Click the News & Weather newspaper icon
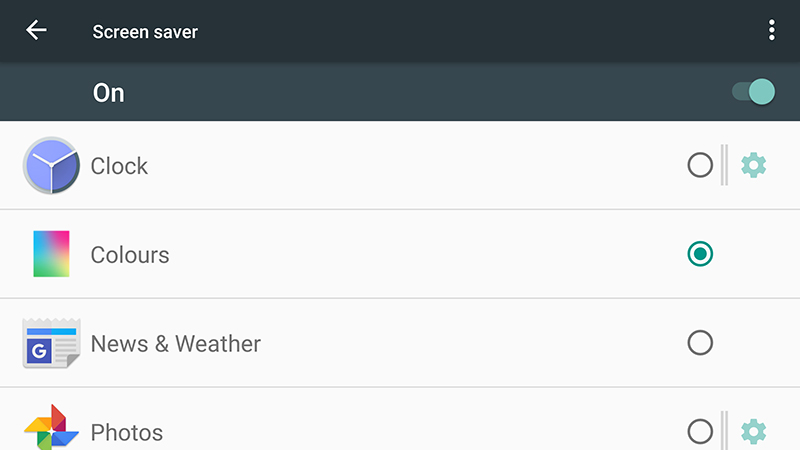This screenshot has height=450, width=800. (51, 343)
